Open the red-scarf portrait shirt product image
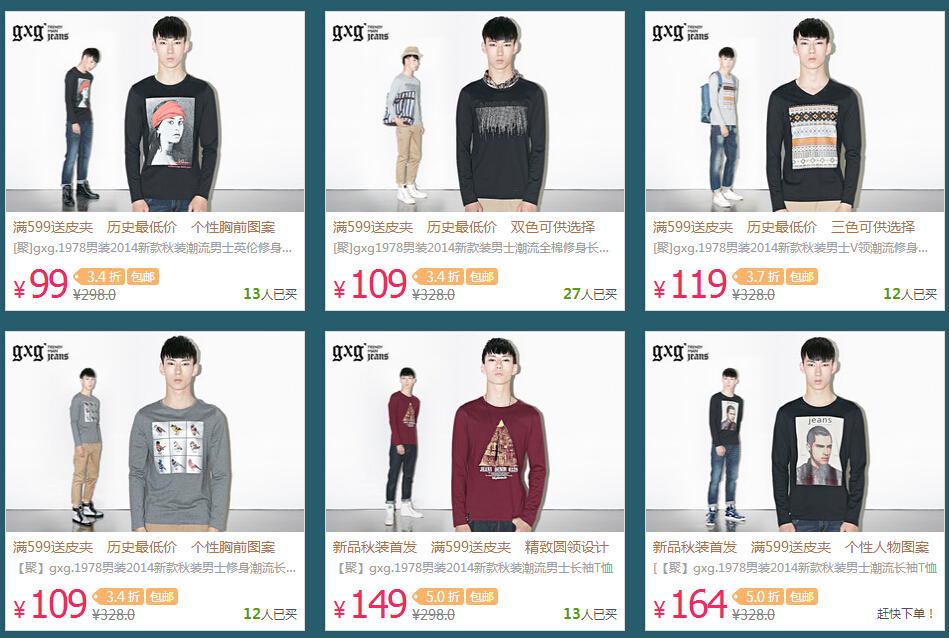The height and width of the screenshot is (638, 949). tap(155, 111)
